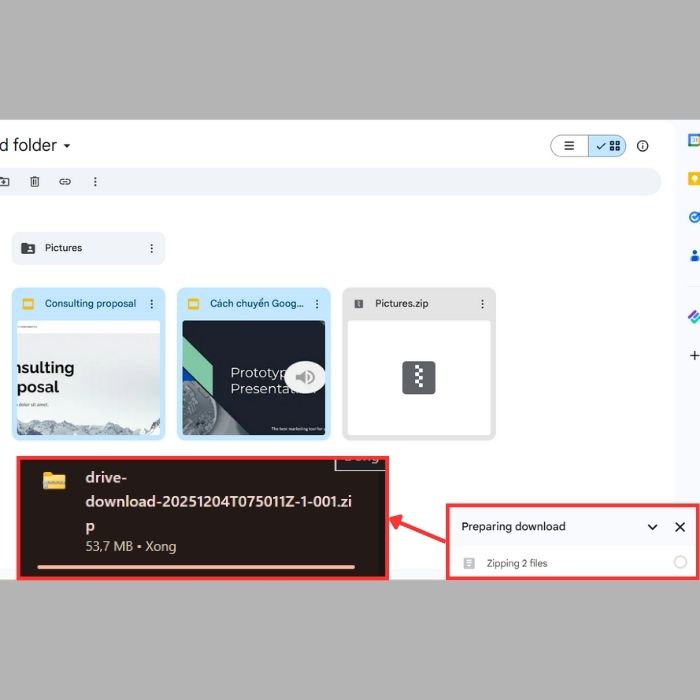Click the copy link icon
700x700 pixels.
pyautogui.click(x=65, y=182)
